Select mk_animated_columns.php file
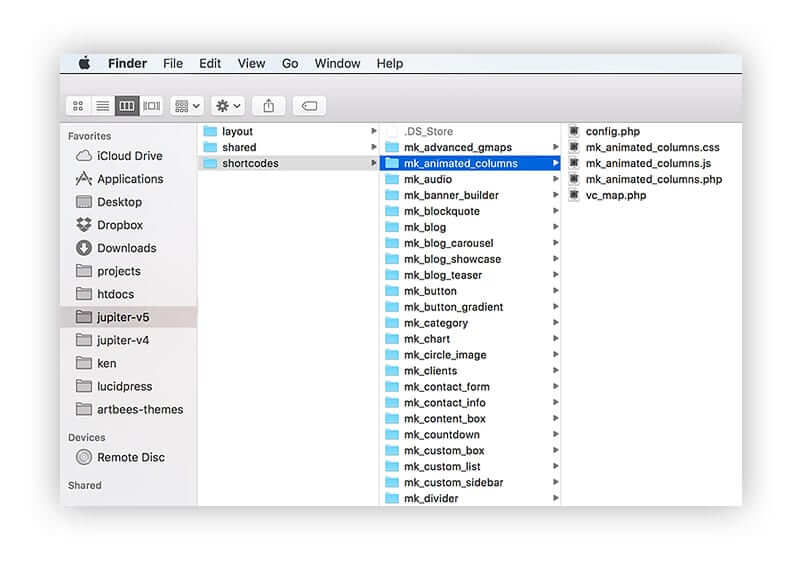 pos(652,179)
